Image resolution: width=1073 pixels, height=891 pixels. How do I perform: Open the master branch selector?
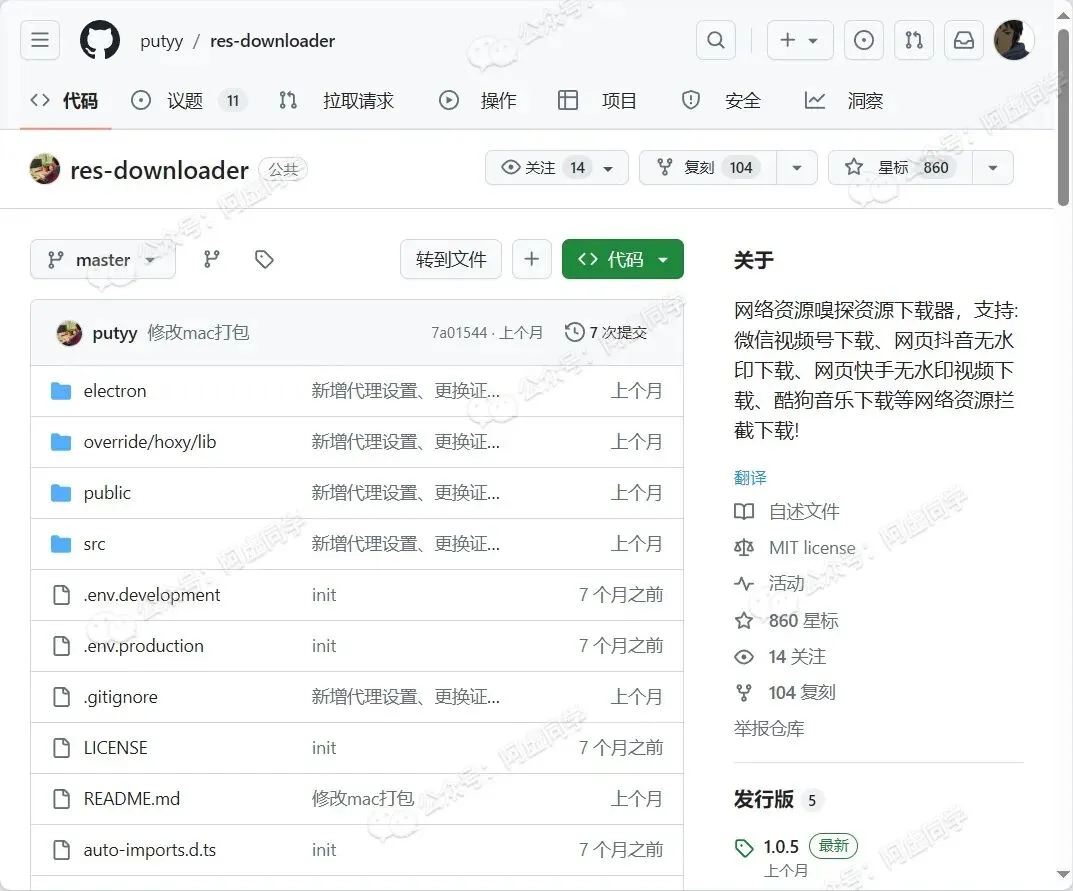[x=103, y=259]
